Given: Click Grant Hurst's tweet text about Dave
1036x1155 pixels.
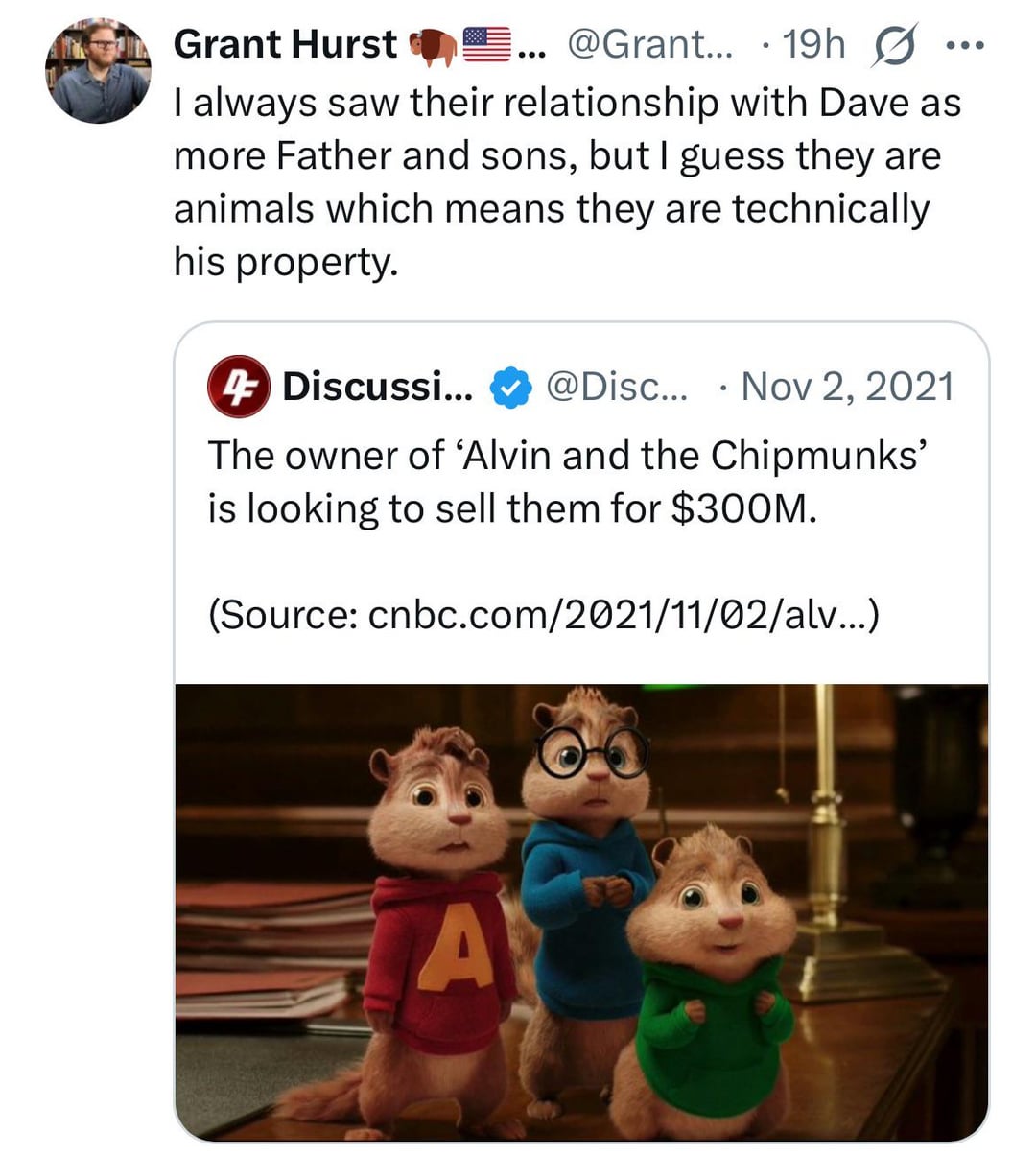Looking at the screenshot, I should click(x=566, y=182).
